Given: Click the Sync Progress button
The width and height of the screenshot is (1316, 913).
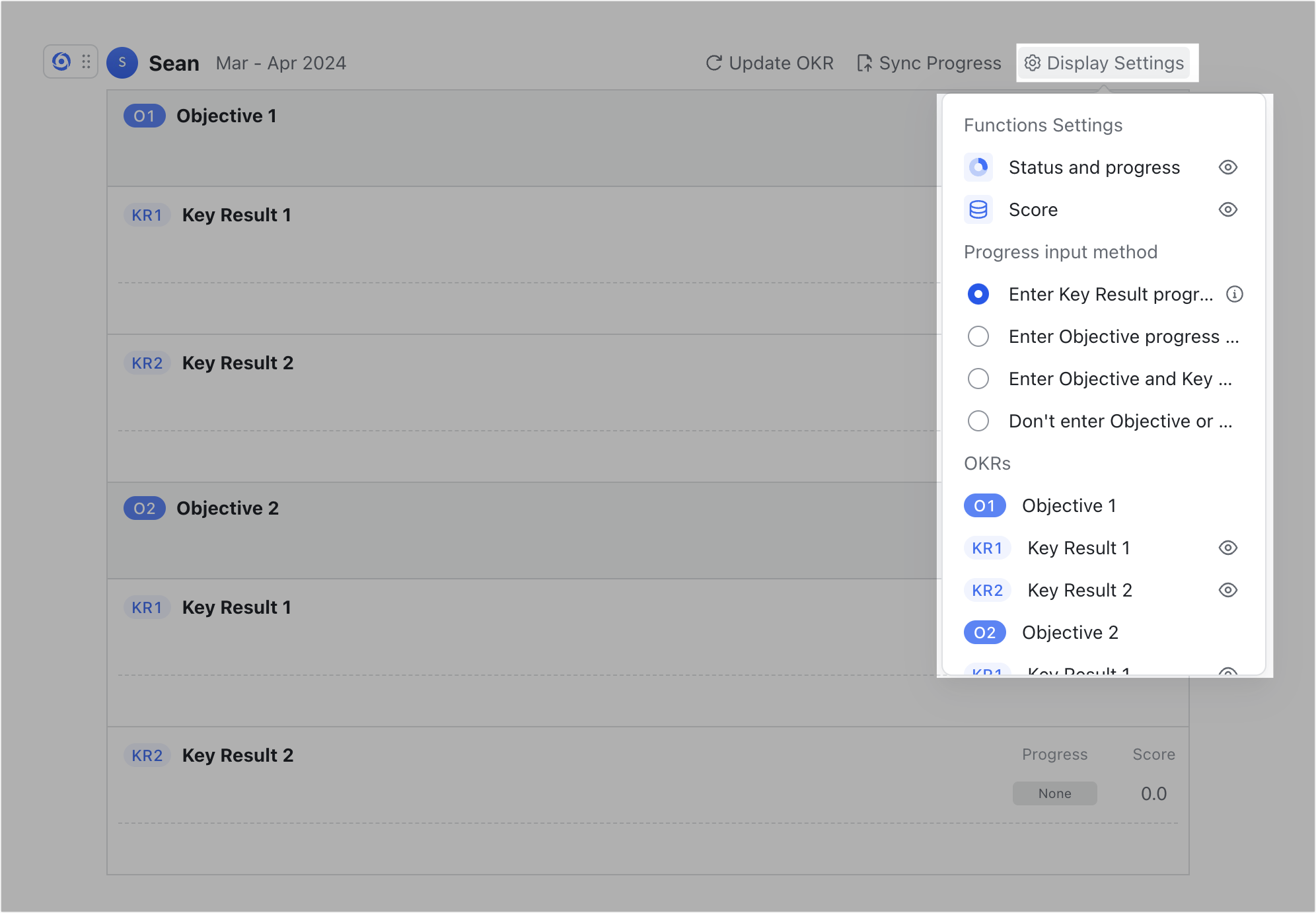Looking at the screenshot, I should [x=928, y=63].
